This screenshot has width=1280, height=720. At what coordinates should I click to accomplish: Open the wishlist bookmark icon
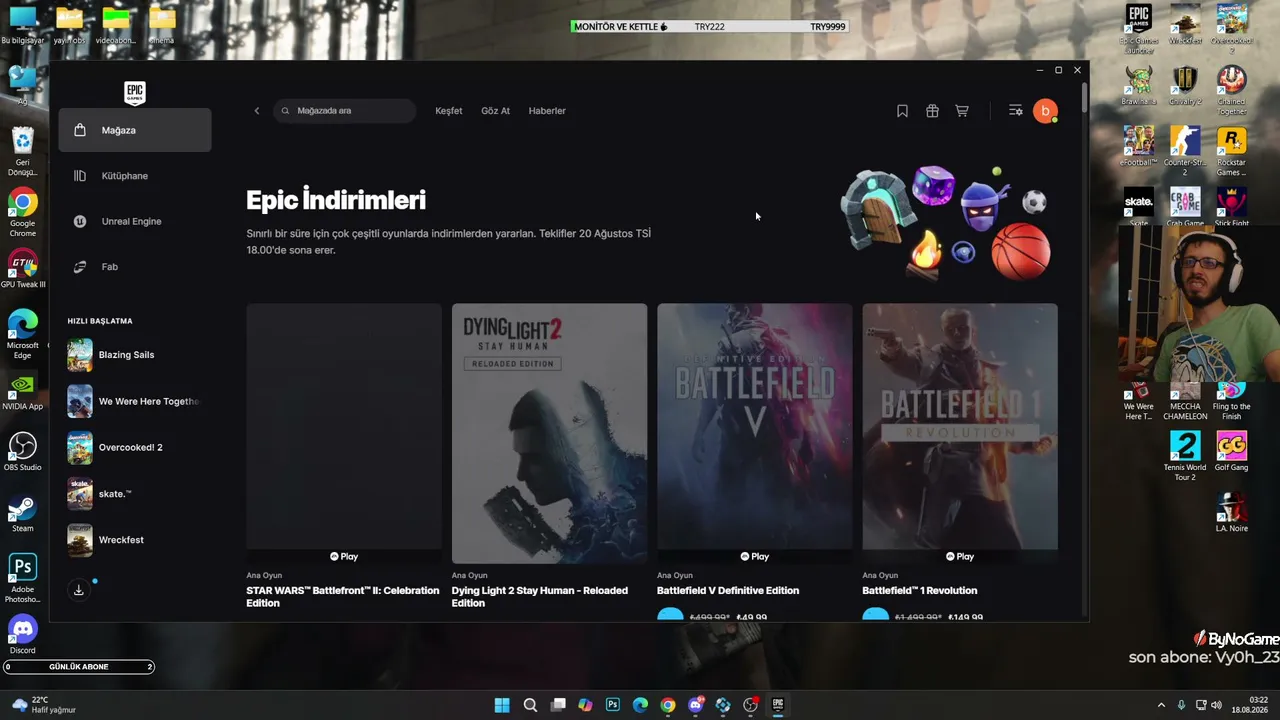pyautogui.click(x=902, y=111)
